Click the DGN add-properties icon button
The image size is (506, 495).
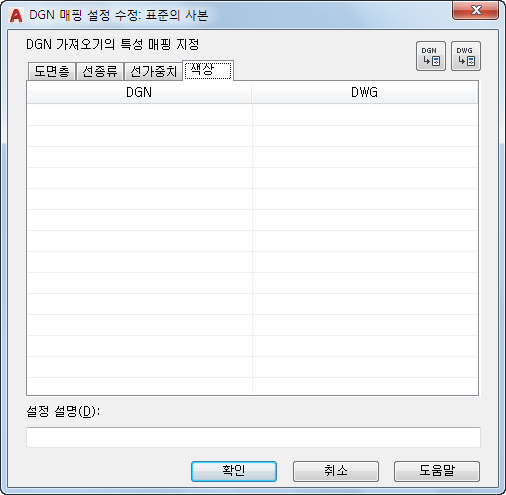click(431, 56)
